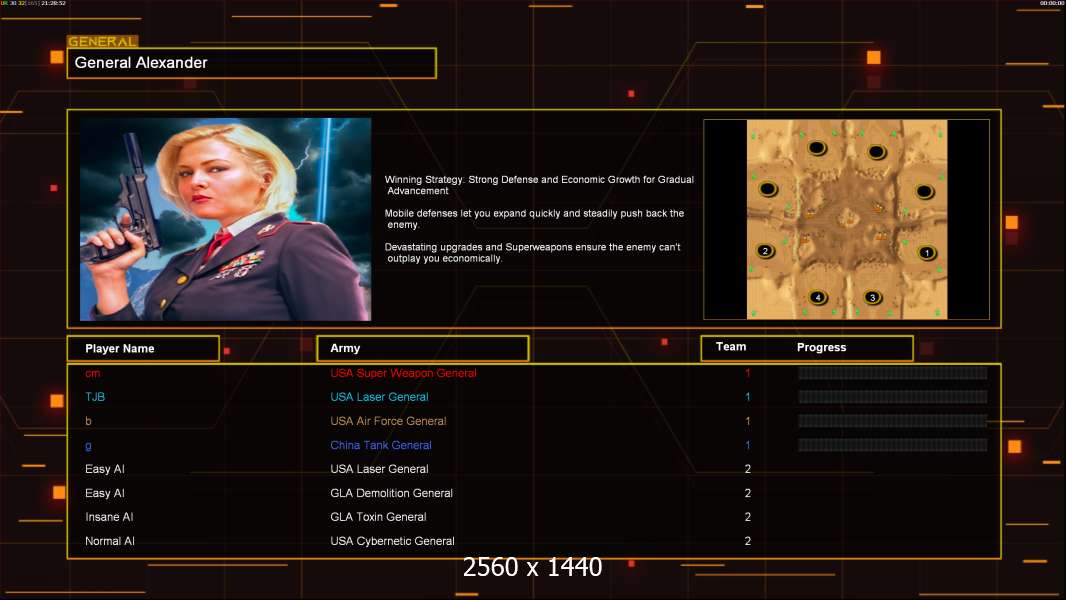Click team number 1 for player b

pyautogui.click(x=748, y=421)
